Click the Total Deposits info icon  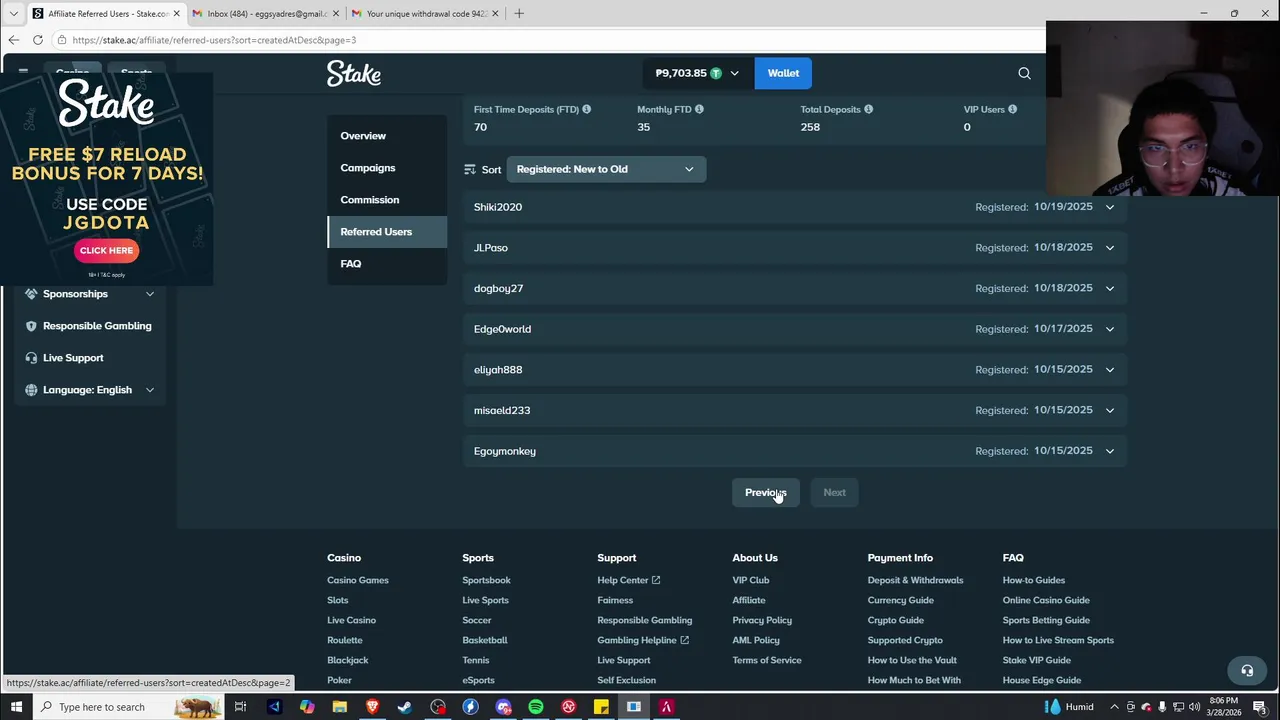tap(868, 109)
